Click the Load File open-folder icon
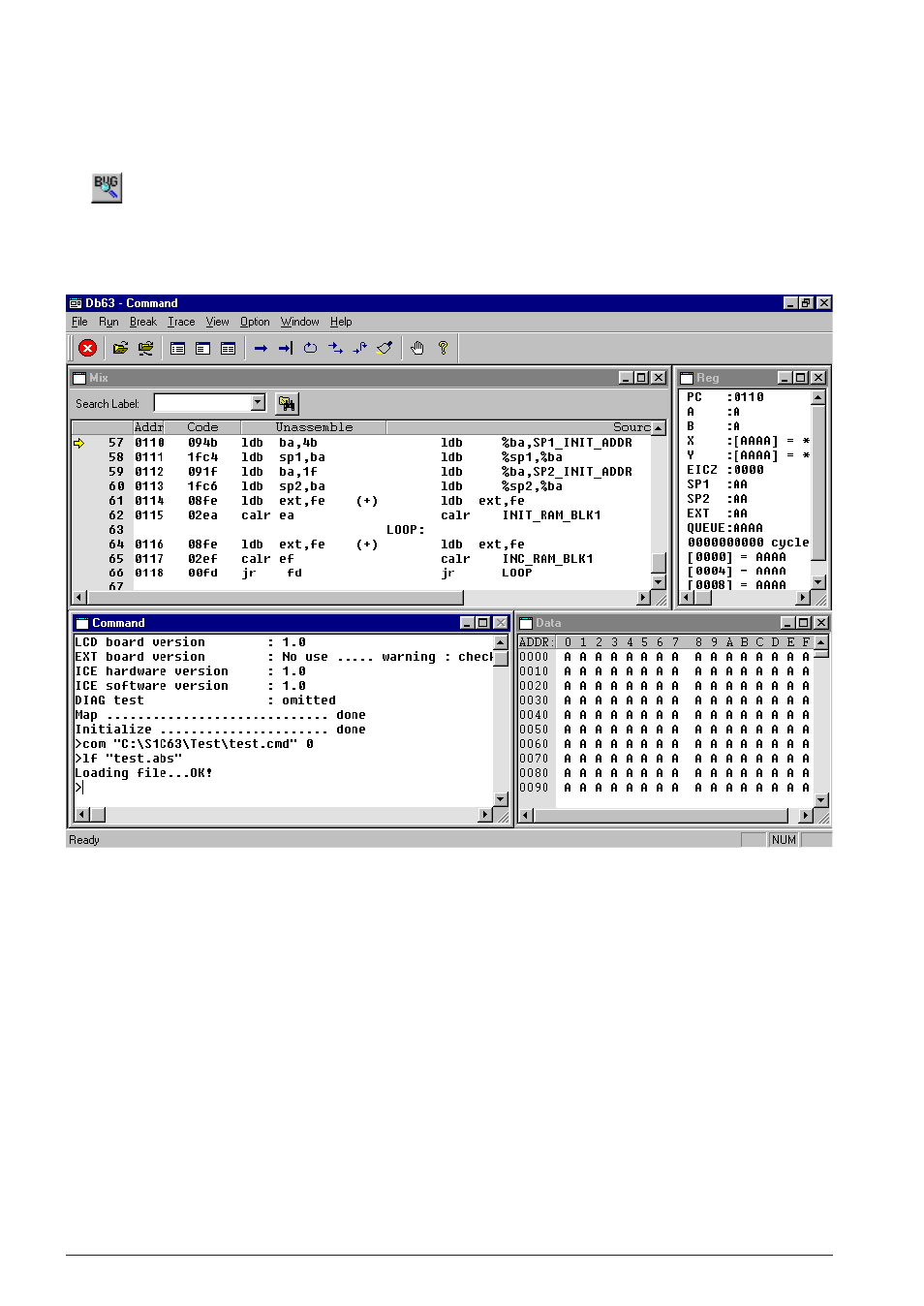 (x=120, y=348)
